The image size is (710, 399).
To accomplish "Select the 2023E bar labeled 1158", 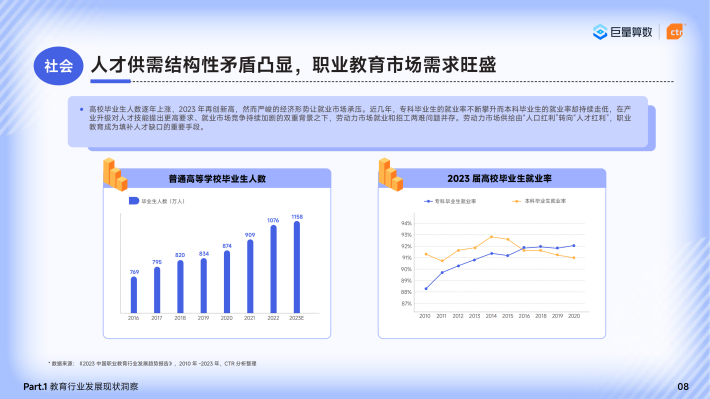I will click(x=297, y=267).
